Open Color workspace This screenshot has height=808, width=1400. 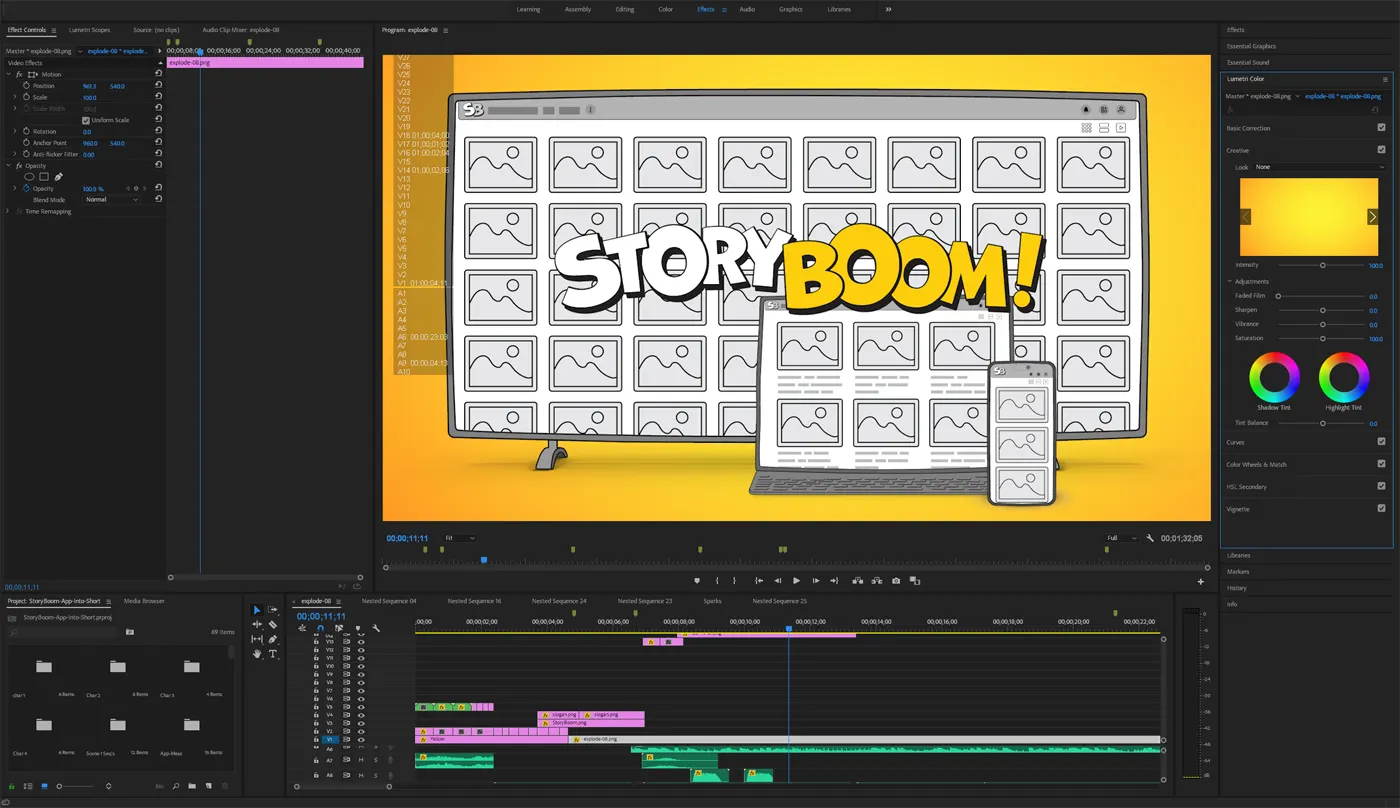pyautogui.click(x=665, y=9)
